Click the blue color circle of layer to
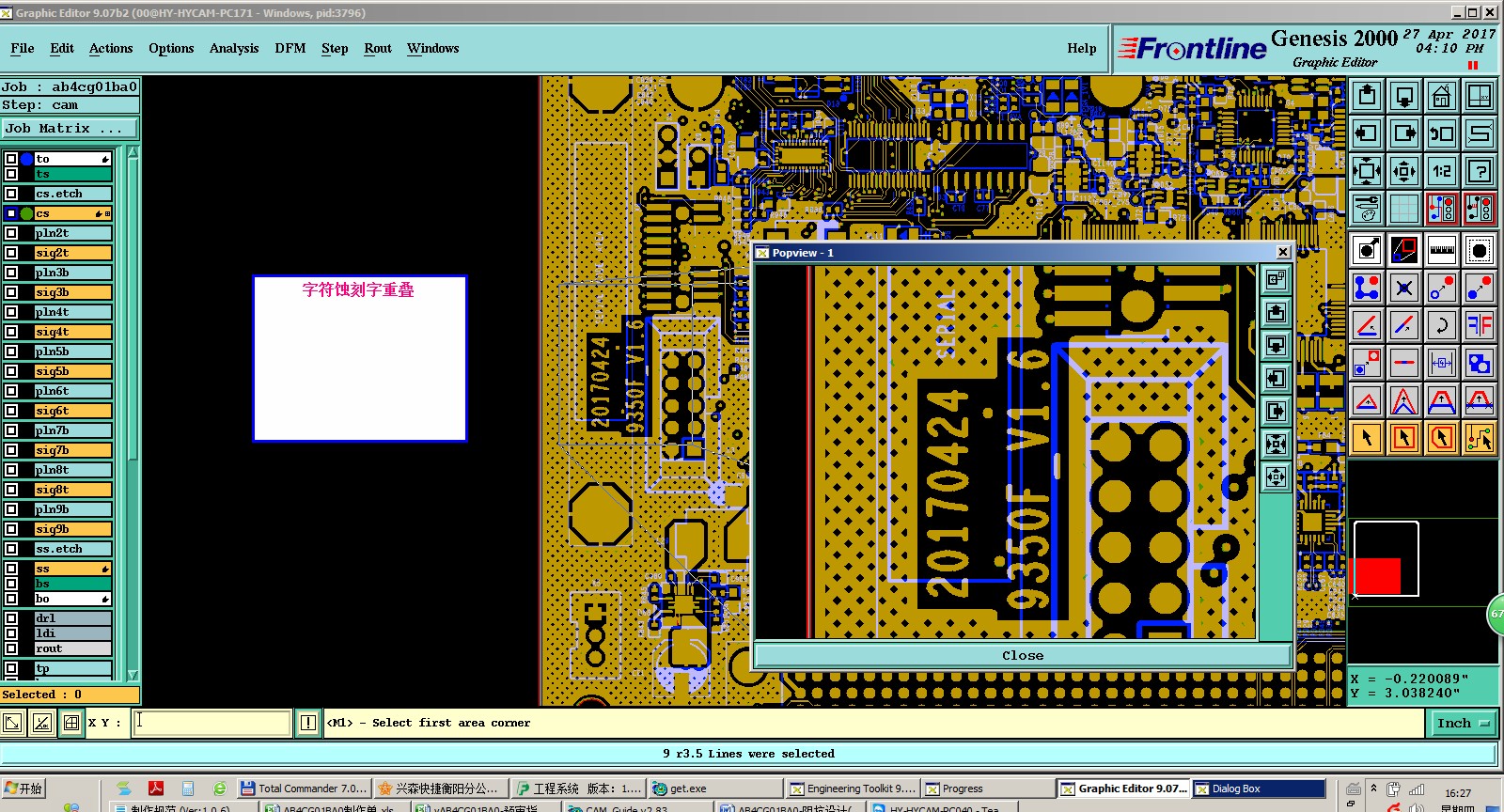Viewport: 1504px width, 812px height. pyautogui.click(x=26, y=159)
